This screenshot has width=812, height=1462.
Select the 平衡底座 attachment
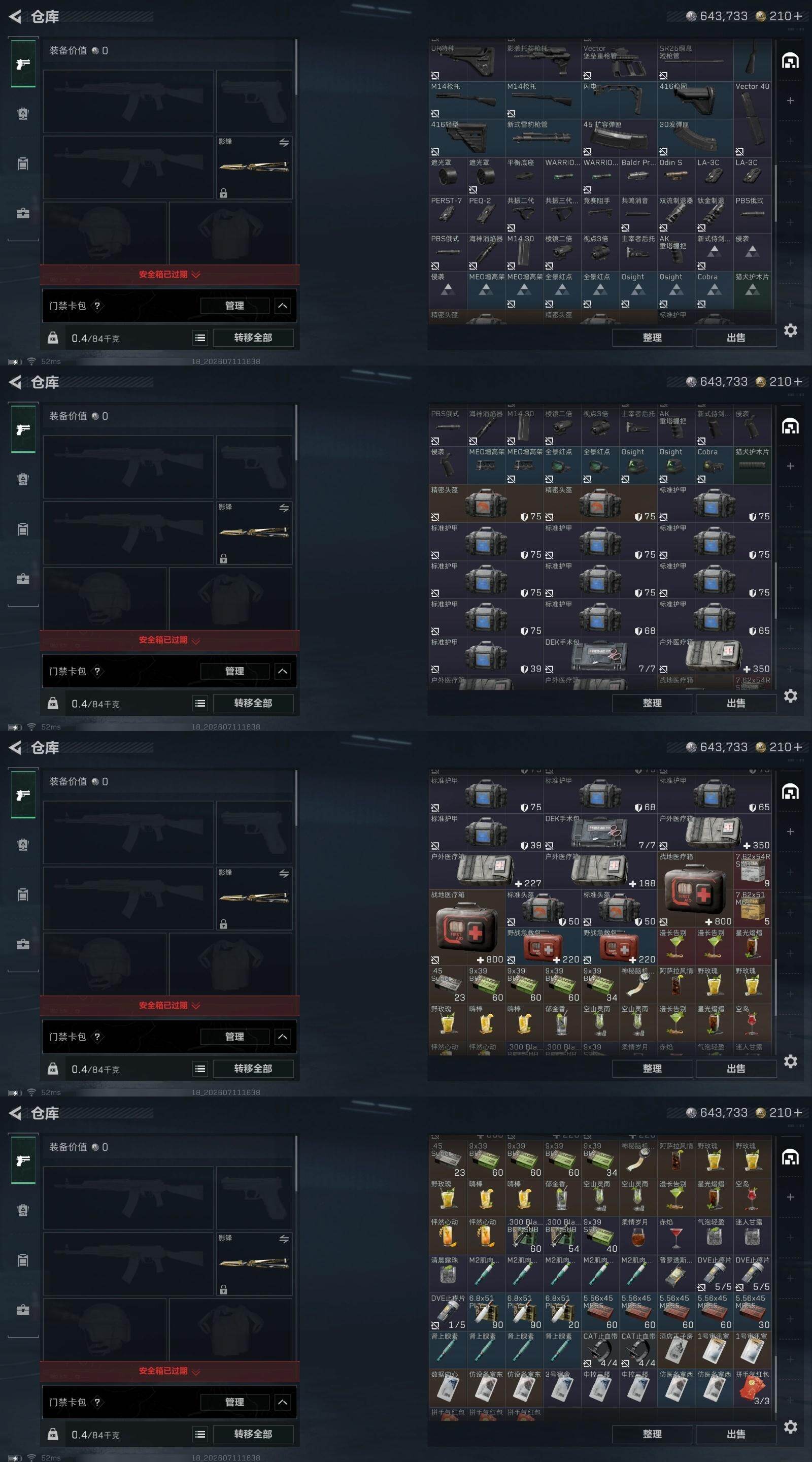coord(524,176)
